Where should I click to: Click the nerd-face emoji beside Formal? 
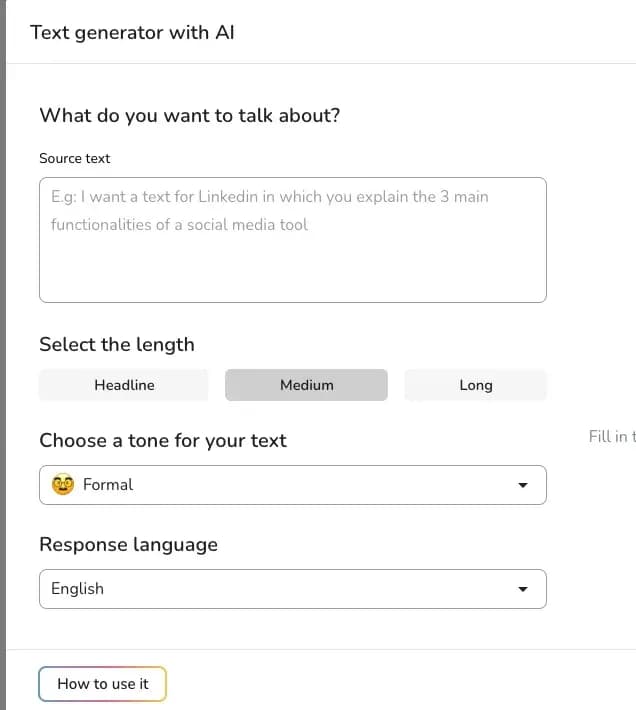pyautogui.click(x=63, y=485)
